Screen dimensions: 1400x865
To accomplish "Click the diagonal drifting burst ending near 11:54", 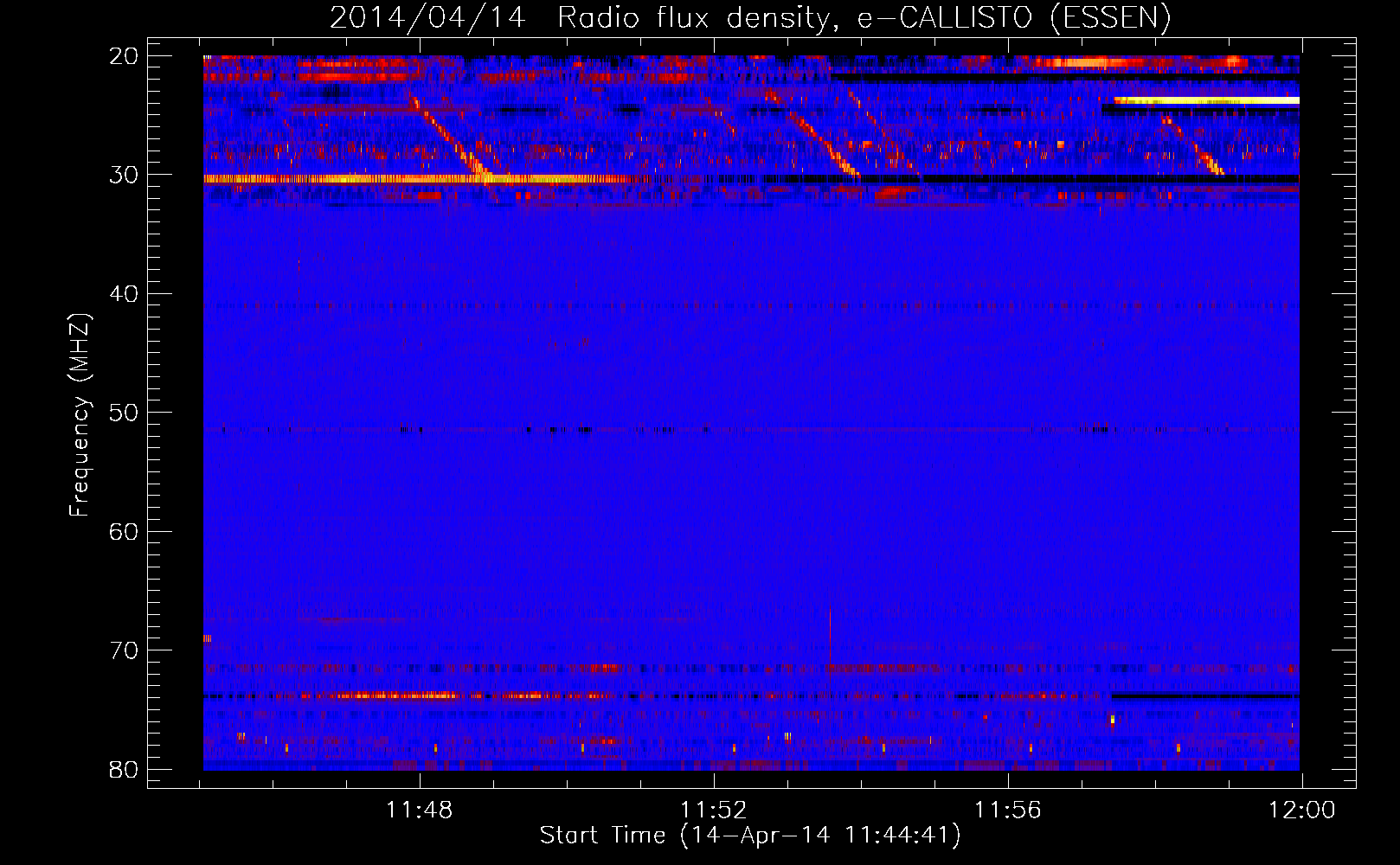I will (812, 132).
